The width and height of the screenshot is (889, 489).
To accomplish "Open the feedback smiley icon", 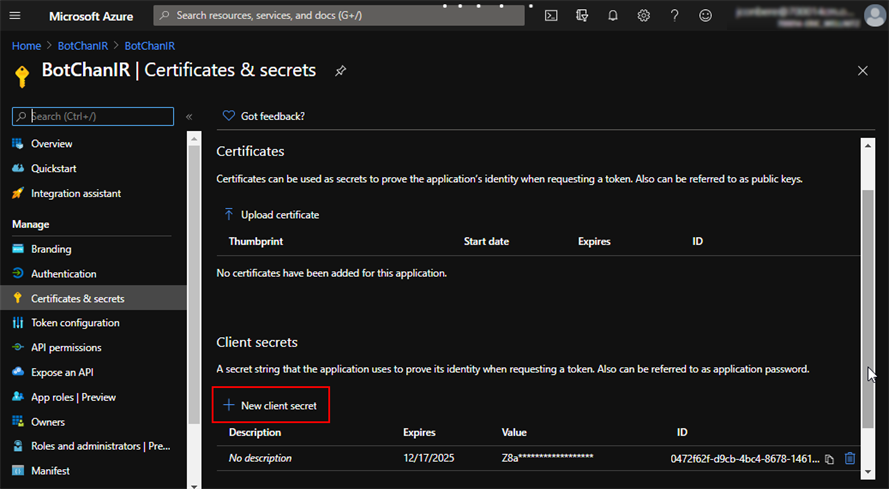I will (705, 15).
